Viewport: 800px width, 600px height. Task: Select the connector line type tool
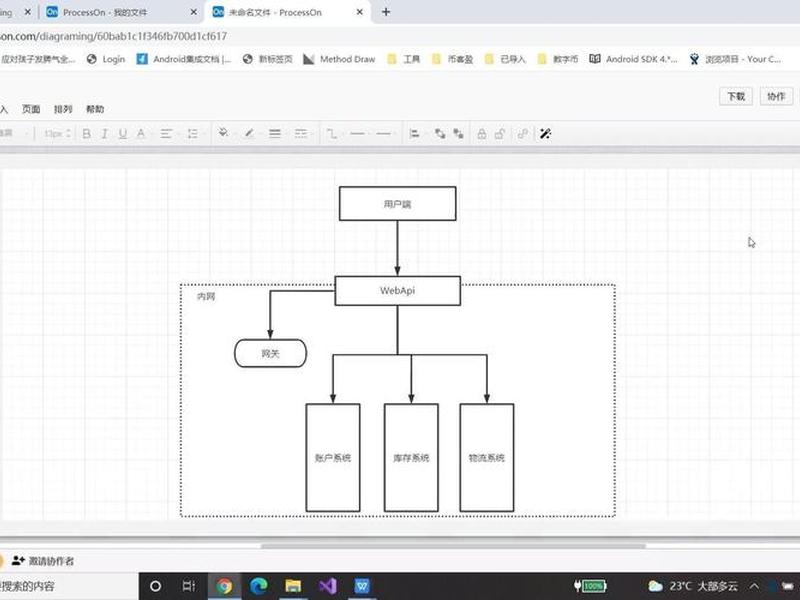coord(332,134)
